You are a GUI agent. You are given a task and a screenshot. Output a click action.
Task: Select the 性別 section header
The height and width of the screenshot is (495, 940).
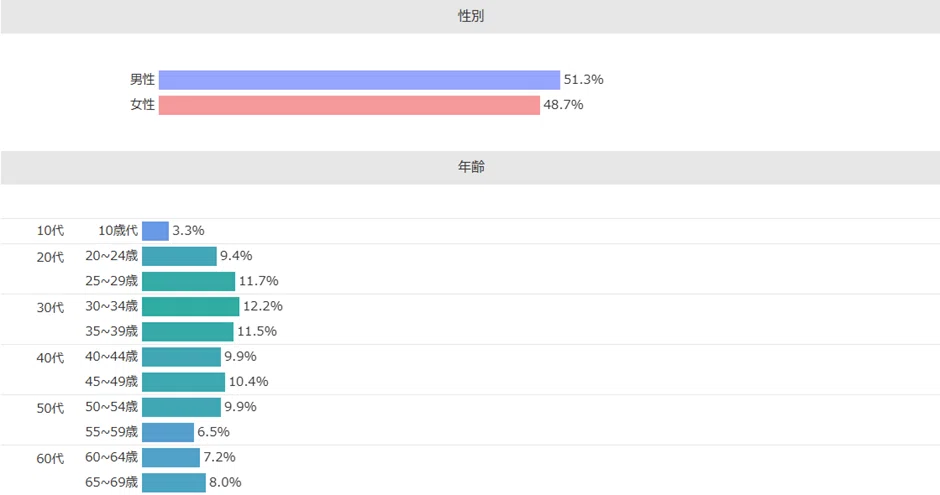point(470,16)
